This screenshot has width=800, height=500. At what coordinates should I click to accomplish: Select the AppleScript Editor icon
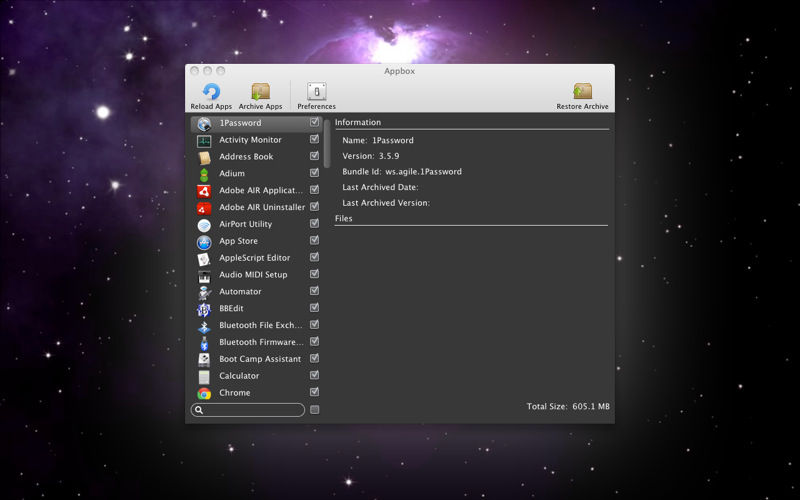[x=204, y=259]
